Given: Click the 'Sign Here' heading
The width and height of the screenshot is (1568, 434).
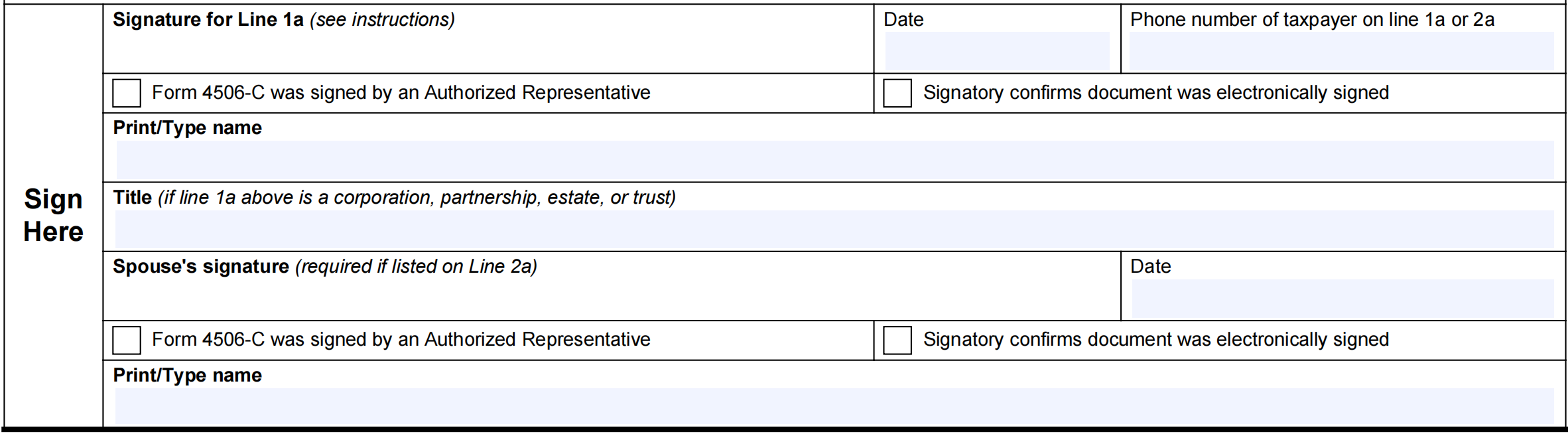Looking at the screenshot, I should coord(53,215).
